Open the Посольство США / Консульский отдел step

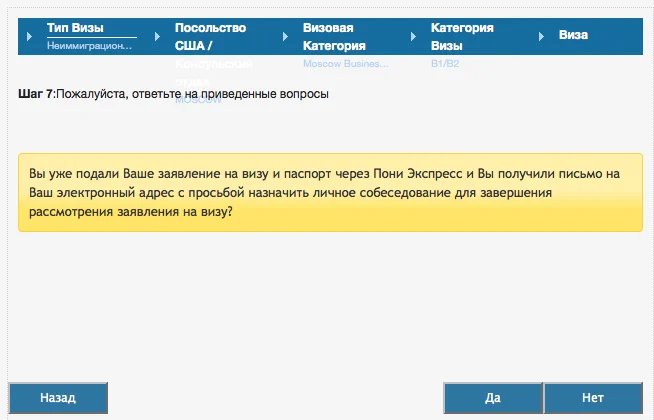(x=210, y=36)
